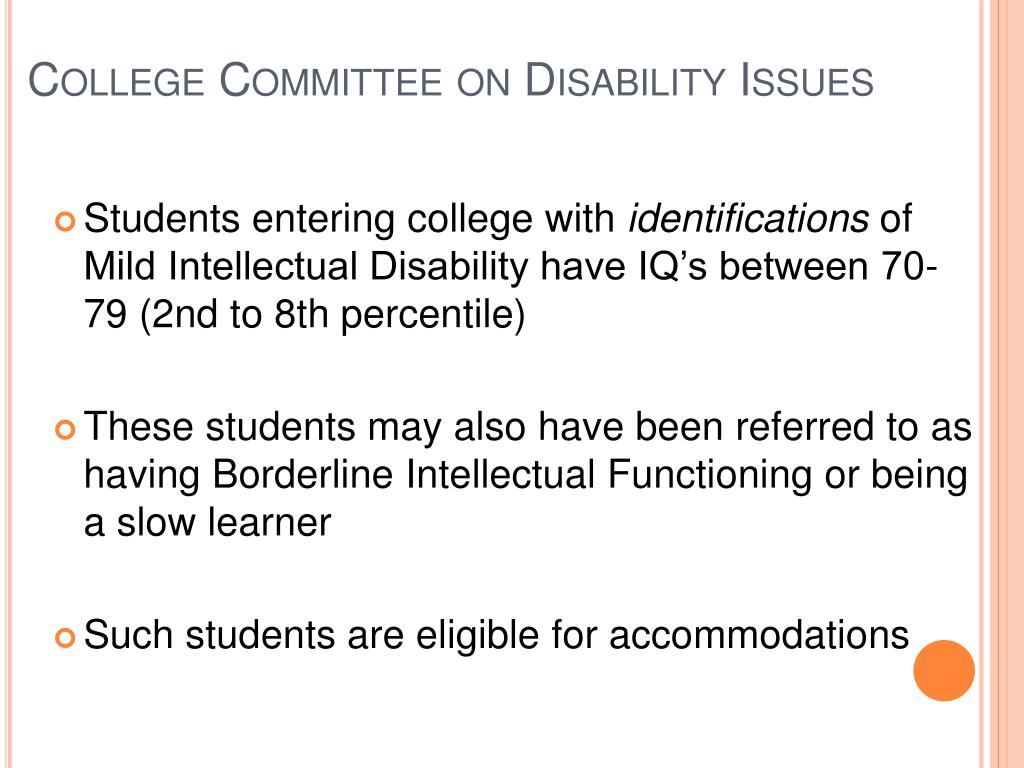
Task: Click the orange bullet before "These students may"
Action: click(x=66, y=430)
